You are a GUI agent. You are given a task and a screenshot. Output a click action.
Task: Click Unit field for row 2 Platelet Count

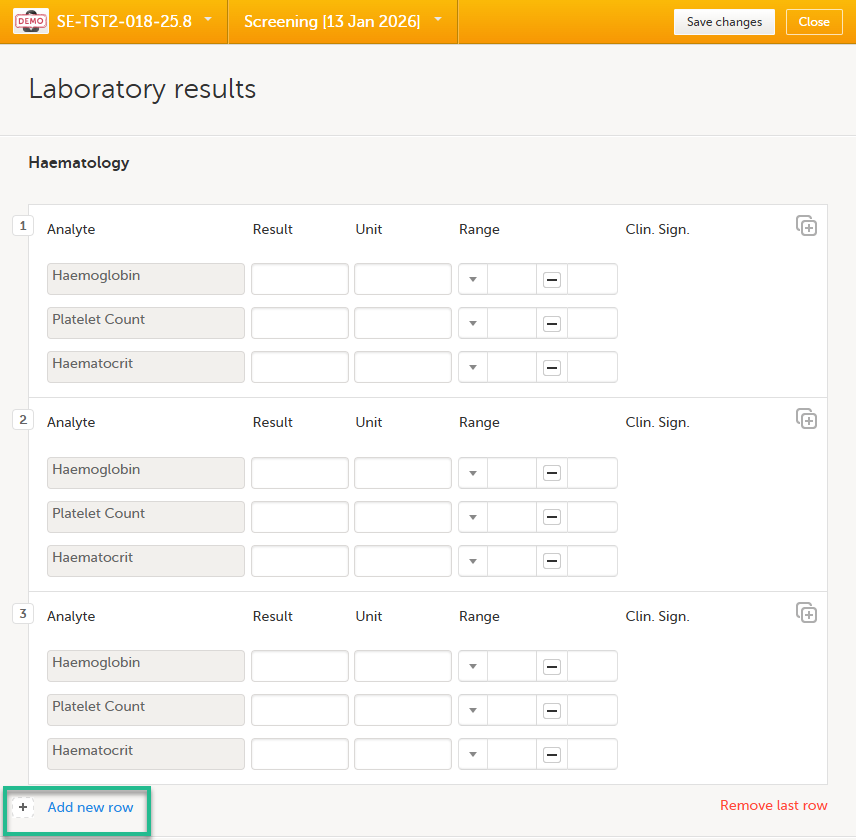tap(402, 518)
